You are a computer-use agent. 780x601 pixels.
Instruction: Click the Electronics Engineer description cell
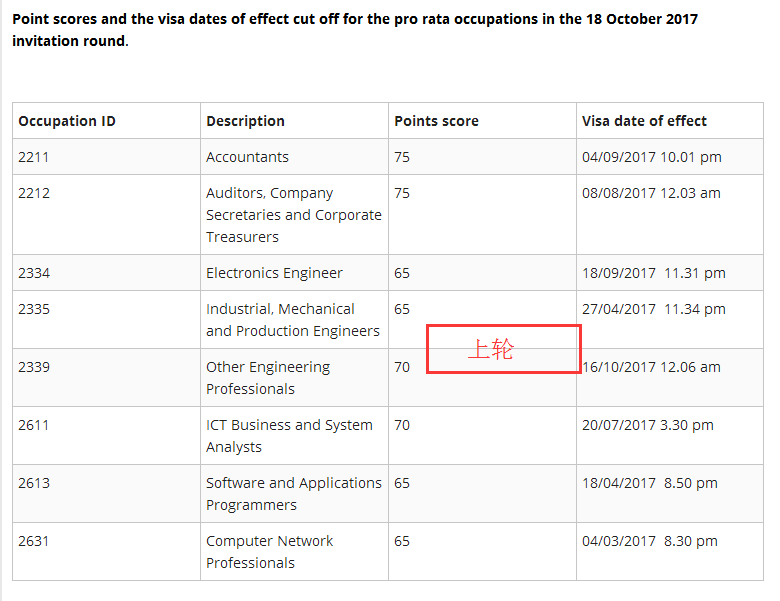[x=274, y=273]
